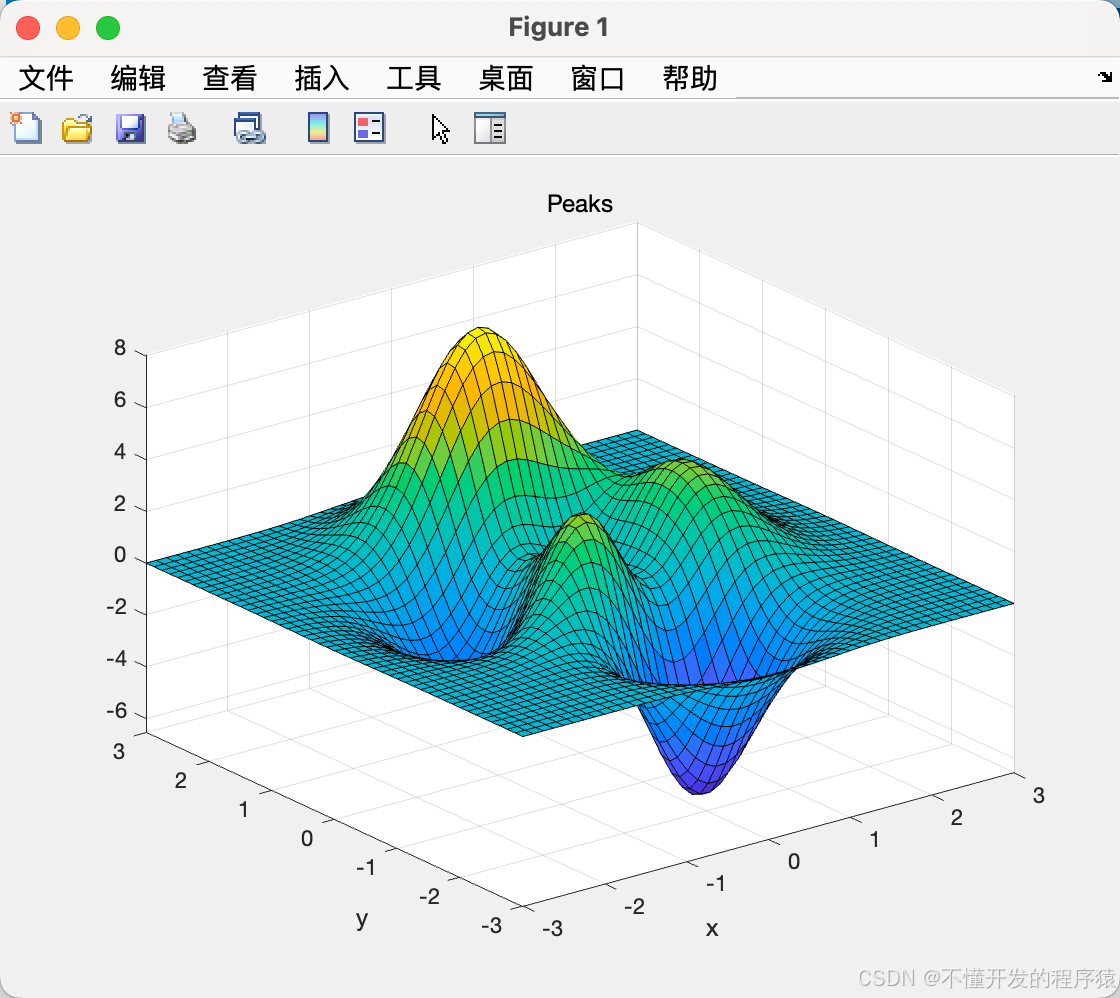Screen dimensions: 1120x998
Task: Open the 工具 menu
Action: point(413,79)
